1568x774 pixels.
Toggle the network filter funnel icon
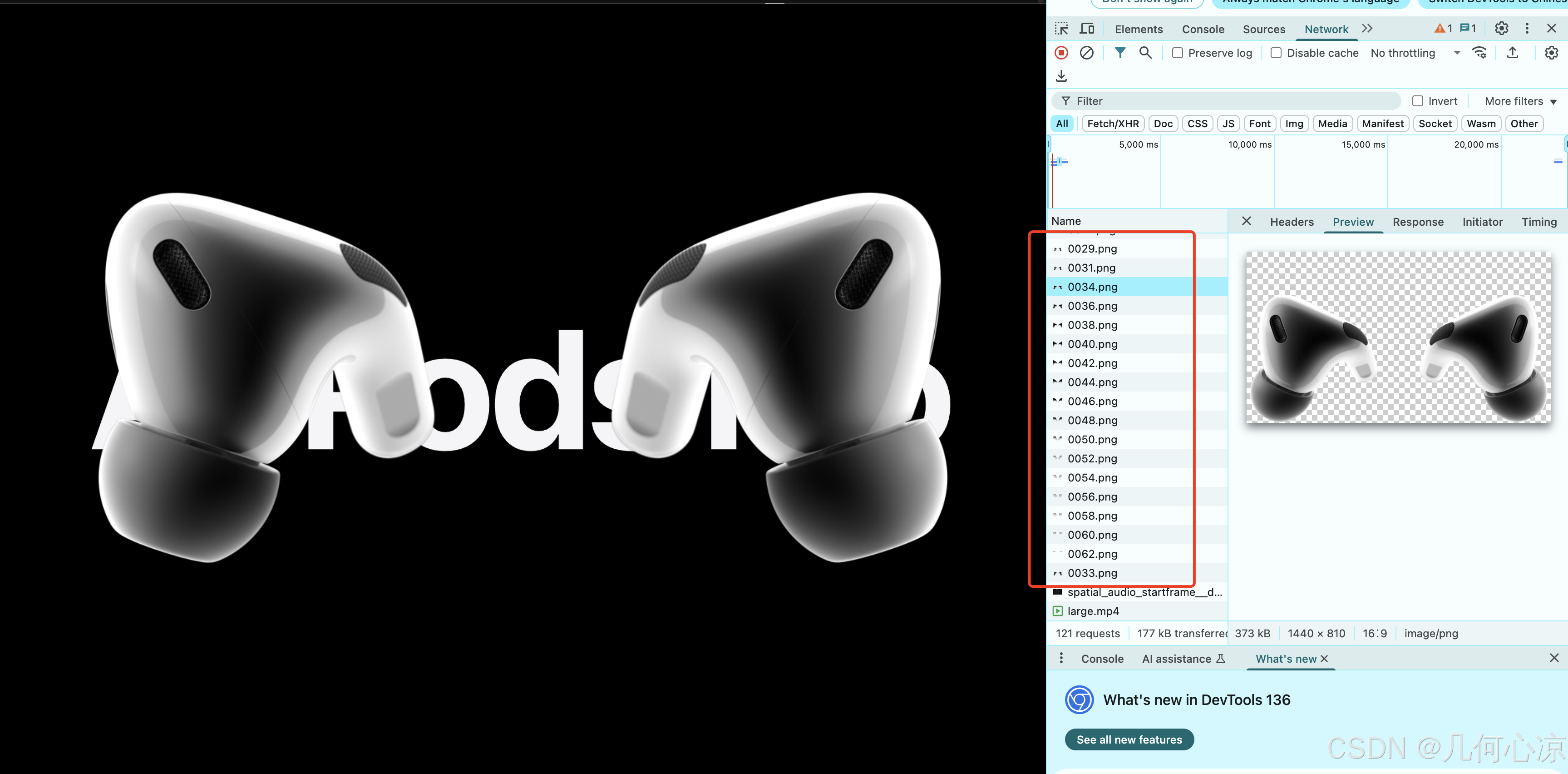pyautogui.click(x=1120, y=53)
